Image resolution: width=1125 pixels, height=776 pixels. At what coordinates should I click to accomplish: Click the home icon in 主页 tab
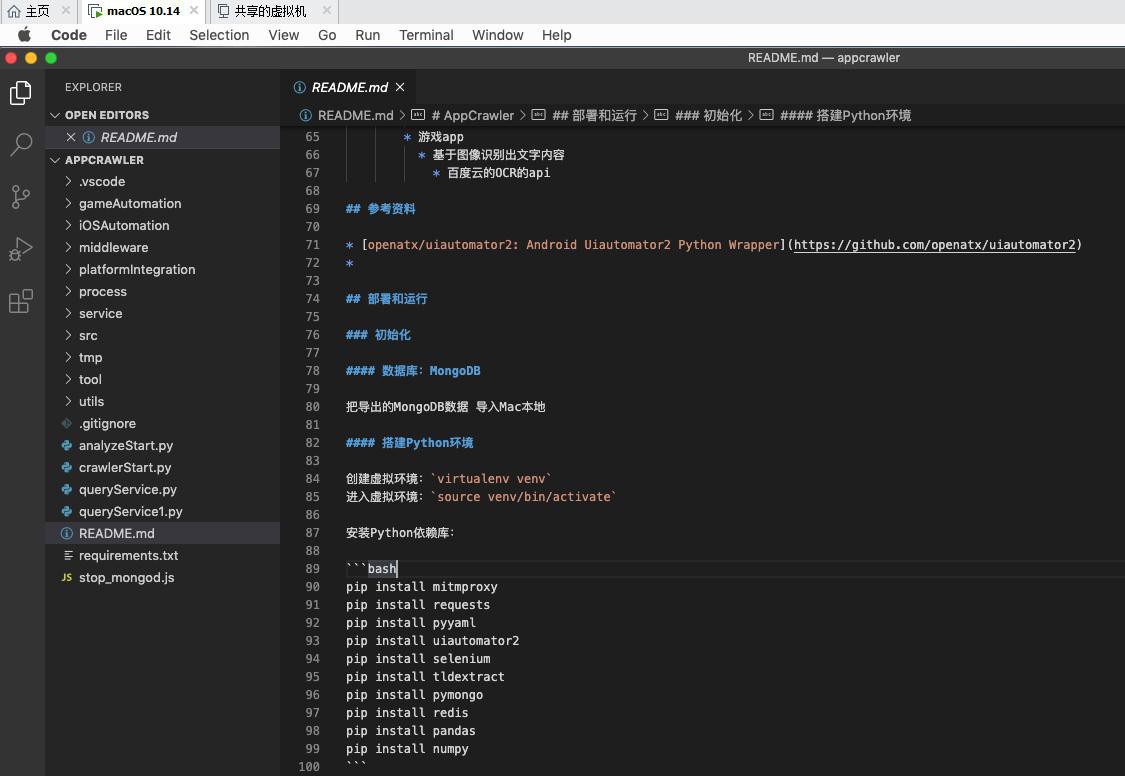click(x=14, y=11)
